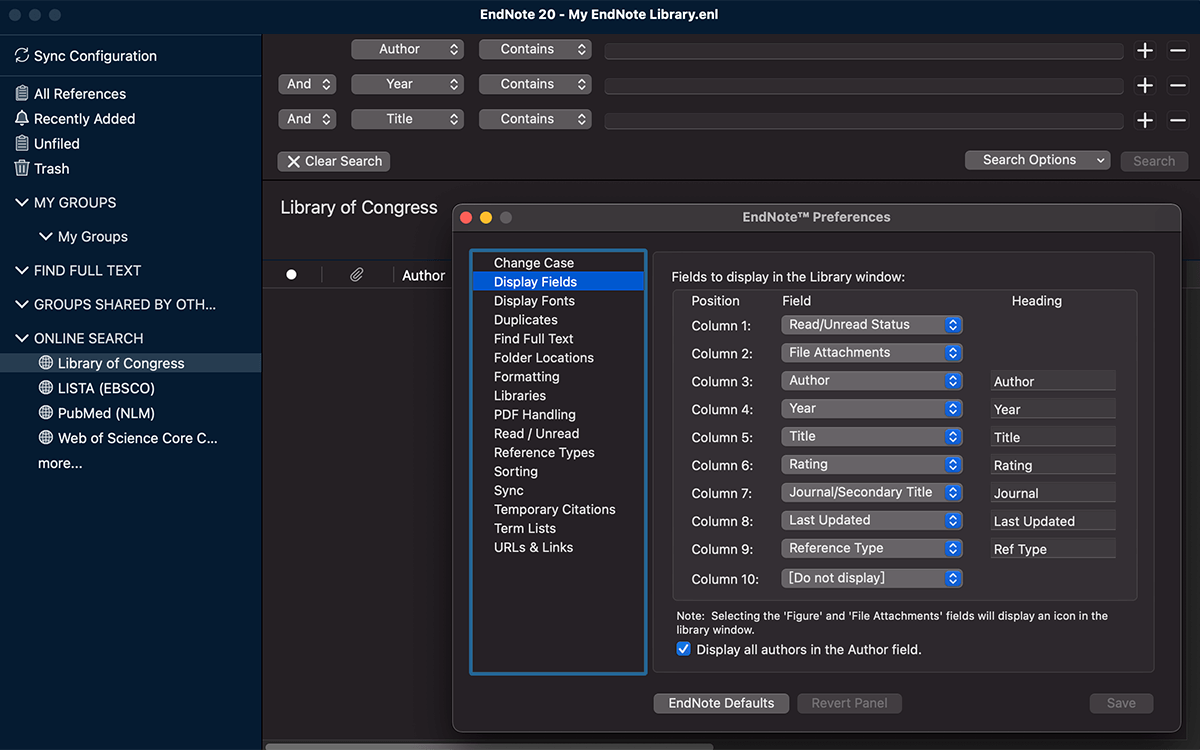This screenshot has height=750, width=1200.
Task: Open Column 9 Reference Type dropdown
Action: tap(872, 549)
